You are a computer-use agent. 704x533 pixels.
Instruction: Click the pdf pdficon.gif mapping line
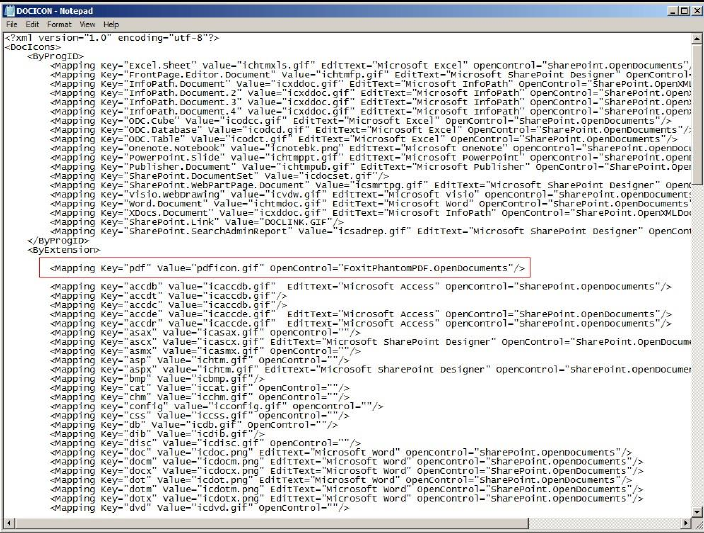(x=287, y=268)
